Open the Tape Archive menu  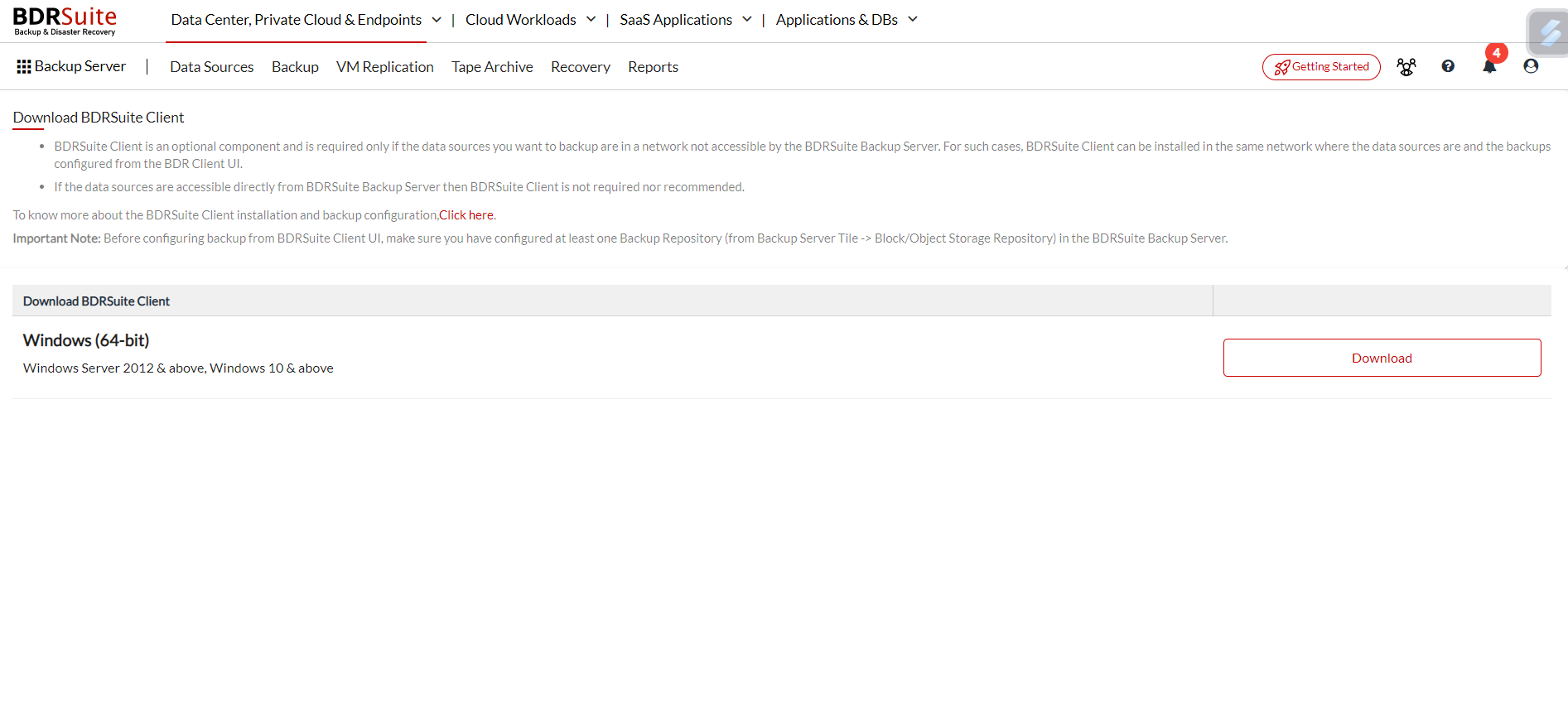pos(492,67)
